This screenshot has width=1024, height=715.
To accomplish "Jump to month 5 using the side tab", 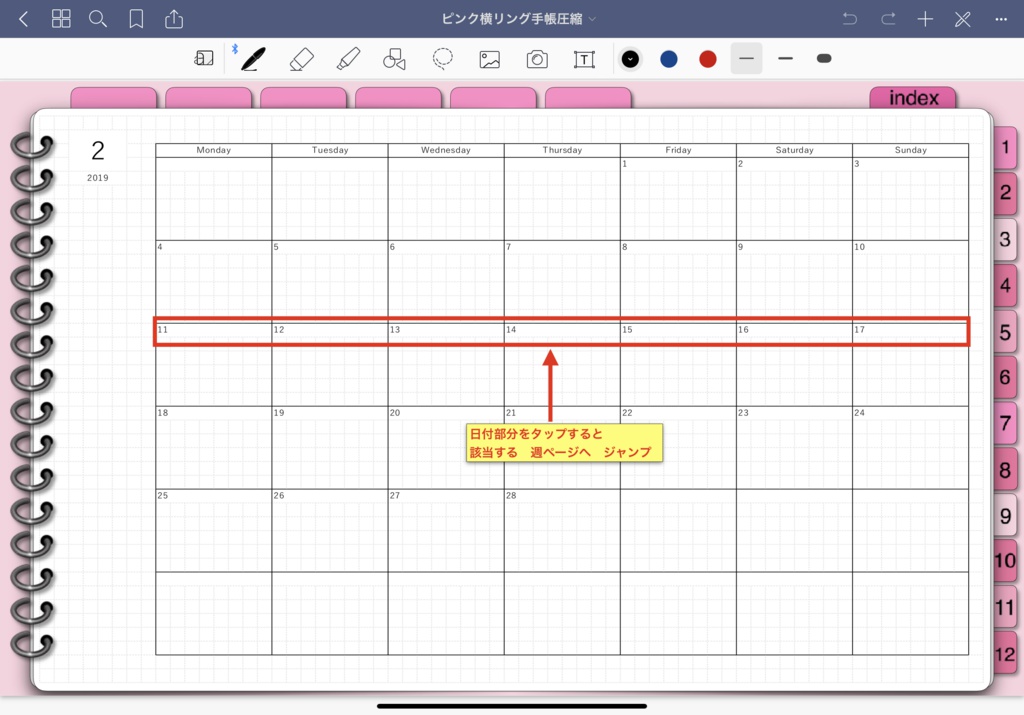I will tap(1005, 332).
